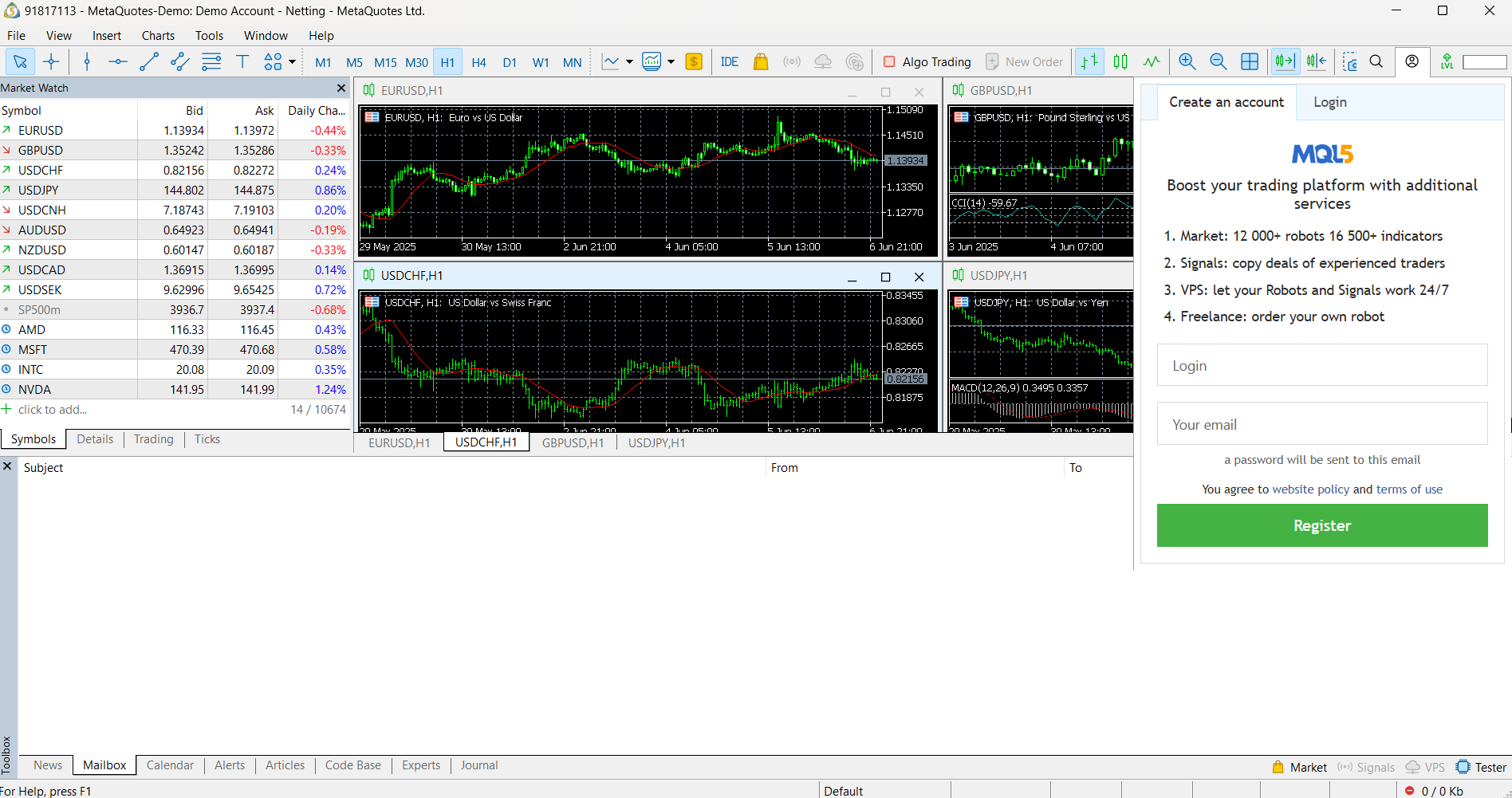Select the crosshair cursor tool
This screenshot has height=798, width=1512.
[x=52, y=62]
